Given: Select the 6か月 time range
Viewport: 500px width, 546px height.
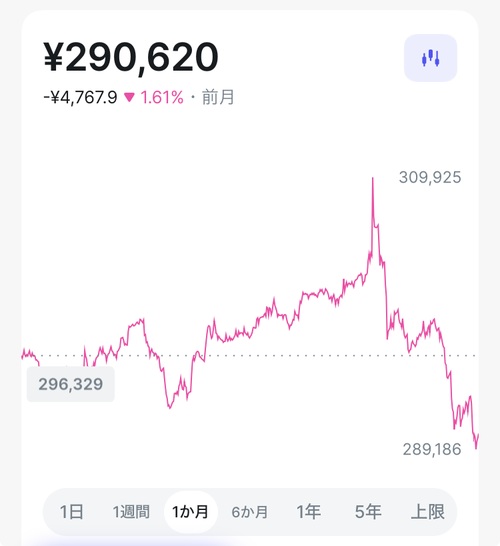Looking at the screenshot, I should [x=250, y=512].
